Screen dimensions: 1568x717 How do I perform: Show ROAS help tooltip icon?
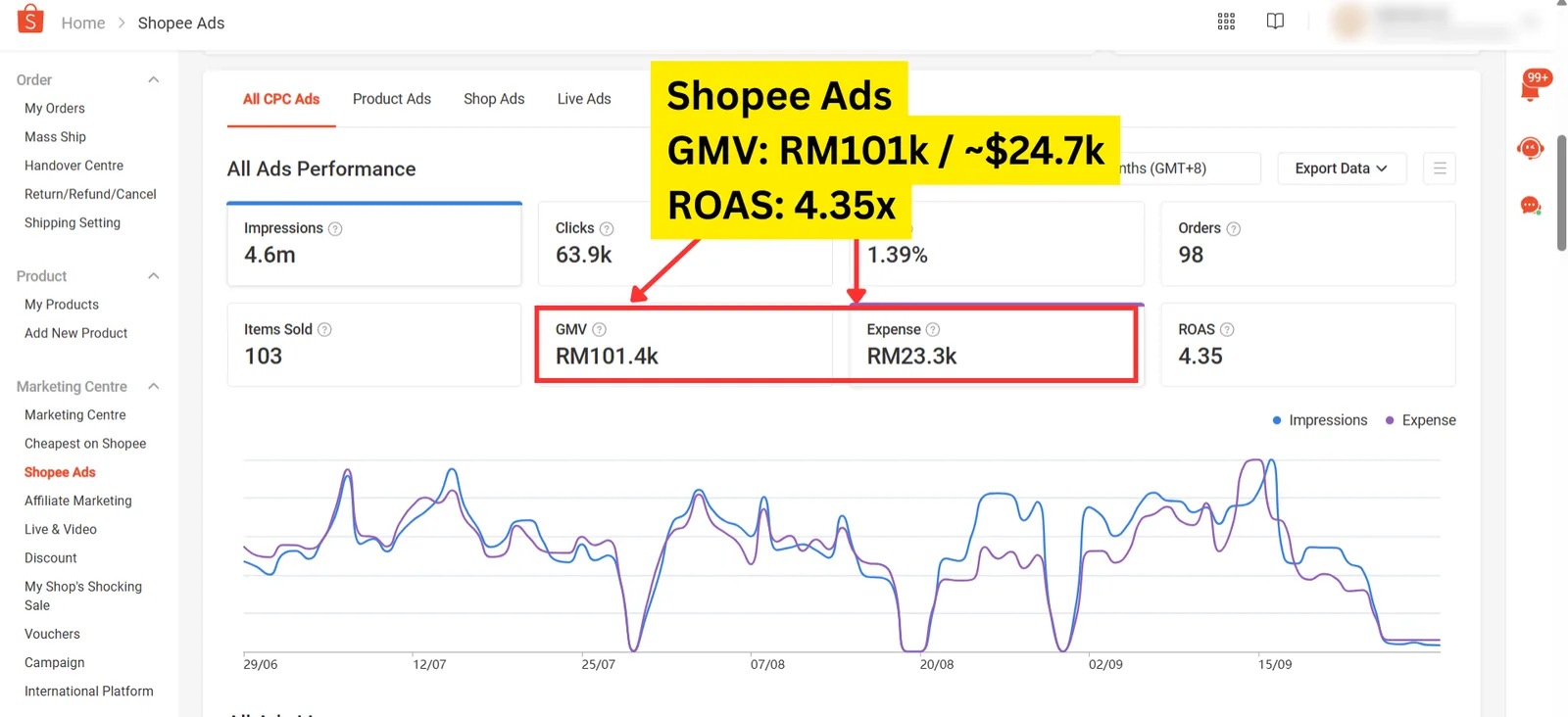1227,330
